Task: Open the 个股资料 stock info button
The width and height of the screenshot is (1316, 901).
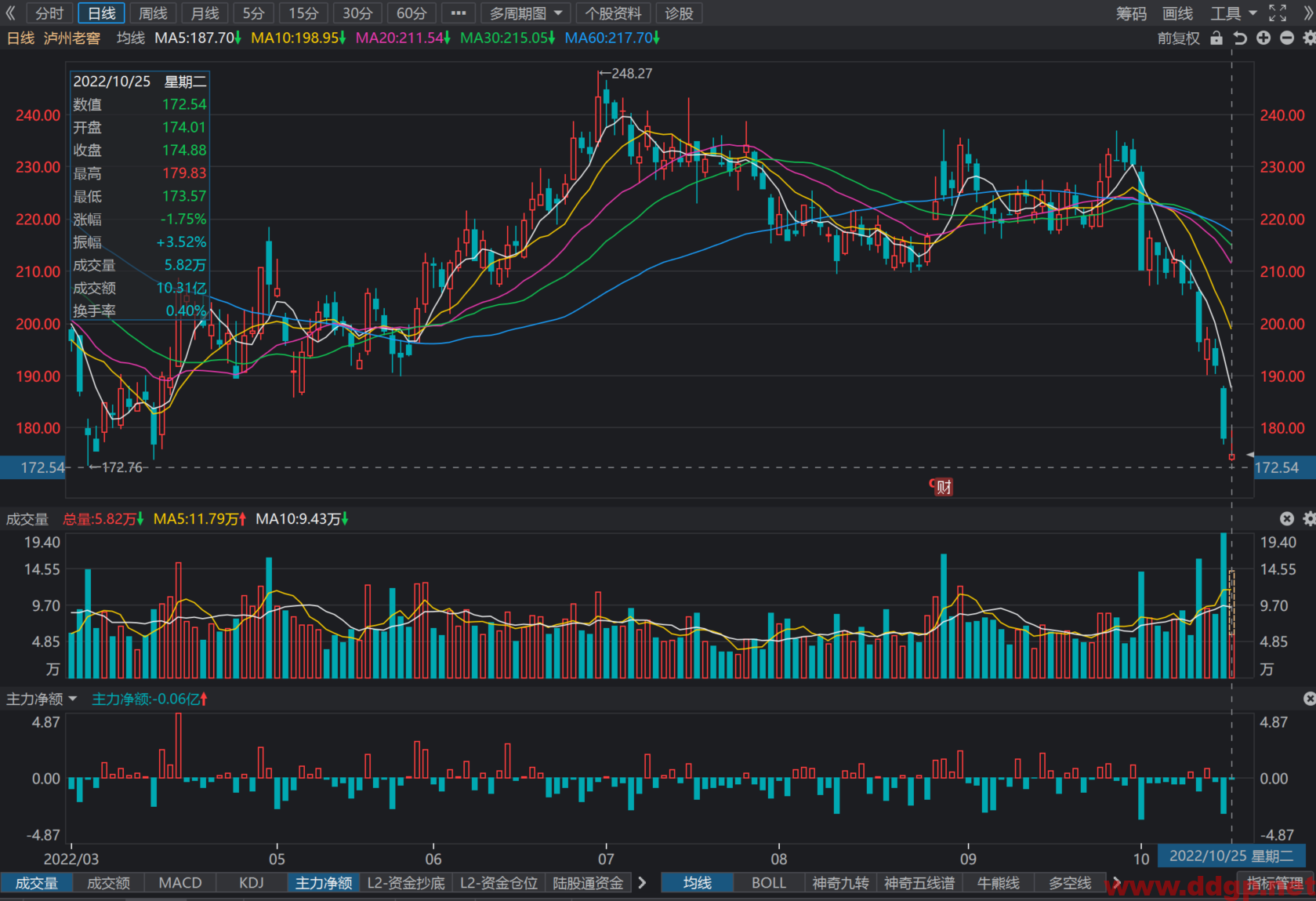Action: tap(613, 13)
